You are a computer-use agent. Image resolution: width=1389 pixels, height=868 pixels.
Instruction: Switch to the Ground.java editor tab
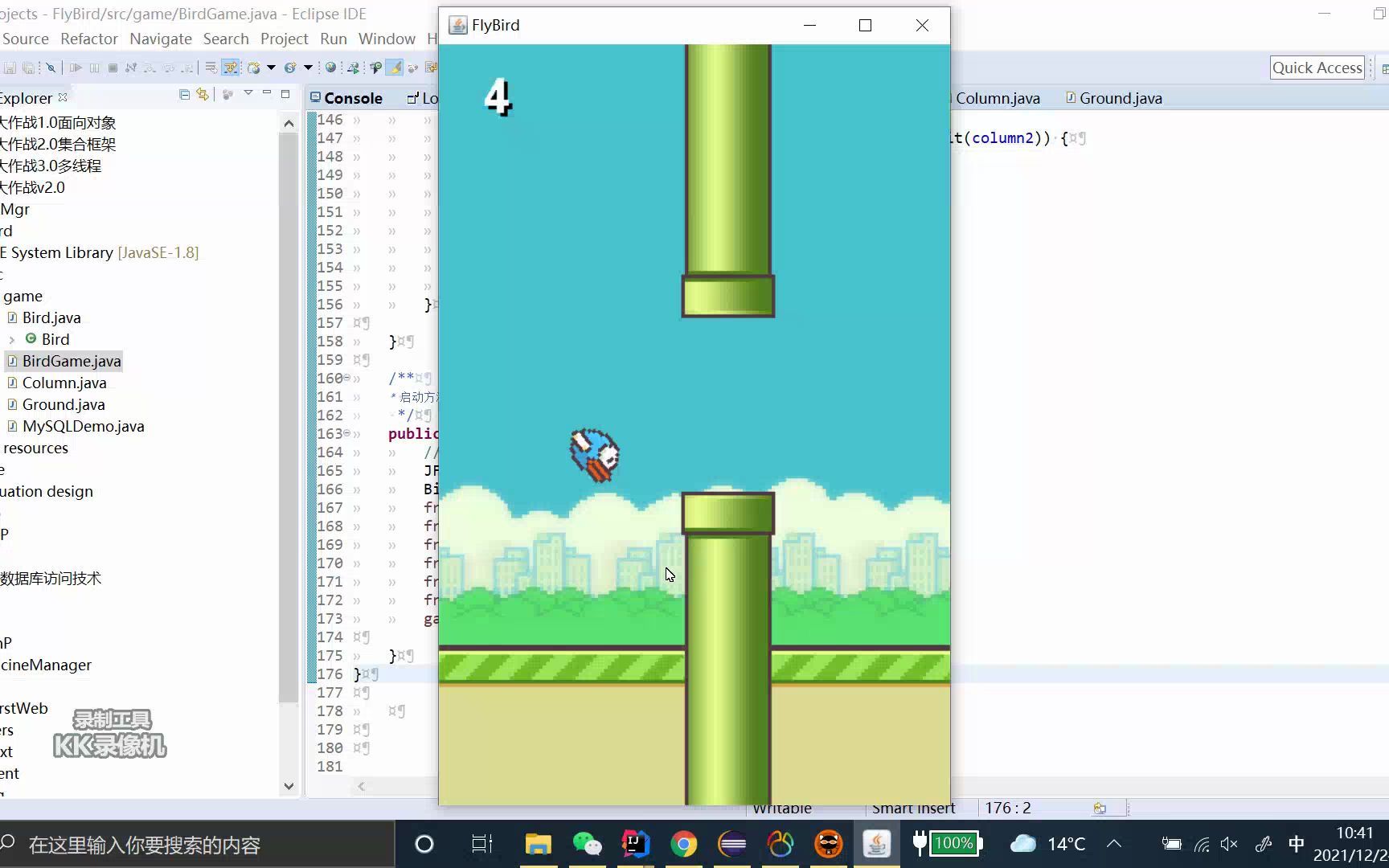(1114, 98)
